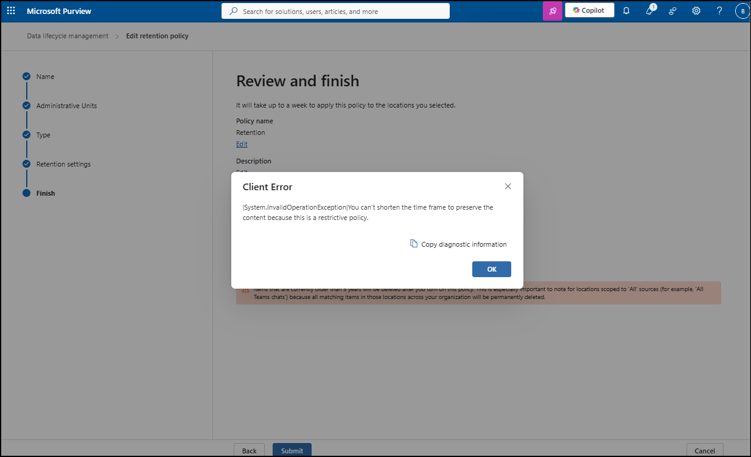Click the Submit button
This screenshot has width=751, height=457.
click(292, 450)
